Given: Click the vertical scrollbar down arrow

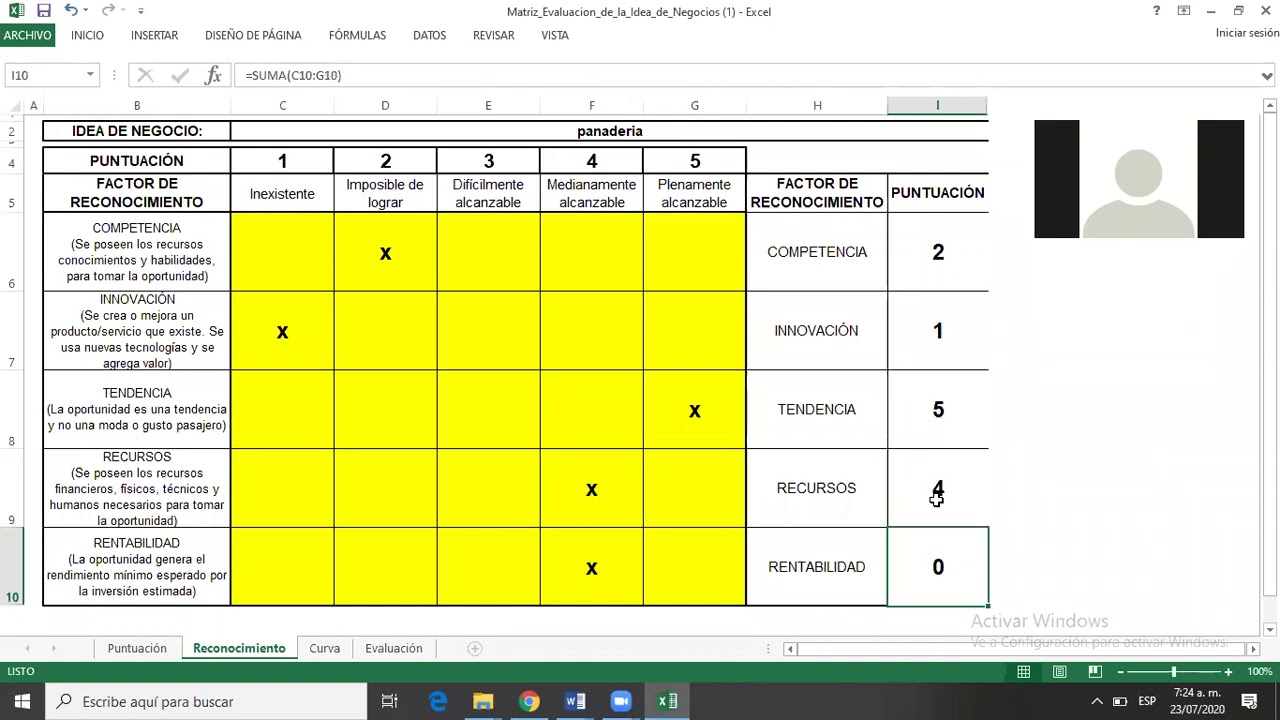Looking at the screenshot, I should [1270, 629].
